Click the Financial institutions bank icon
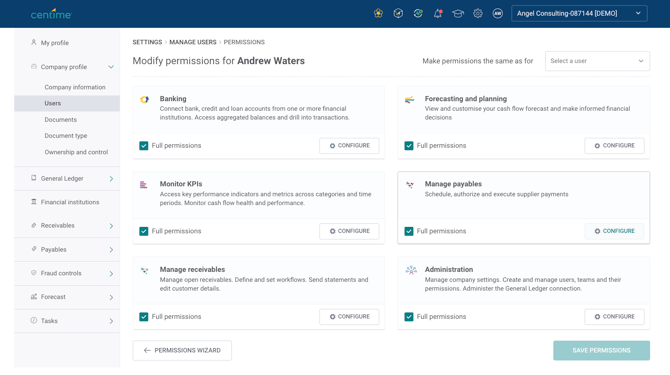Screen dimensions: 670x375 (x=34, y=202)
